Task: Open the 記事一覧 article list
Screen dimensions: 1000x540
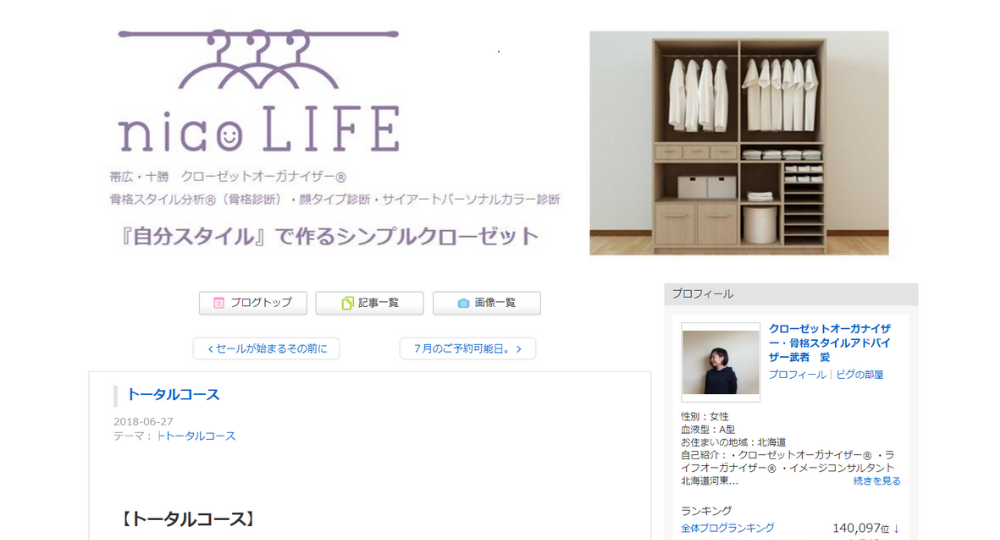Action: [370, 303]
